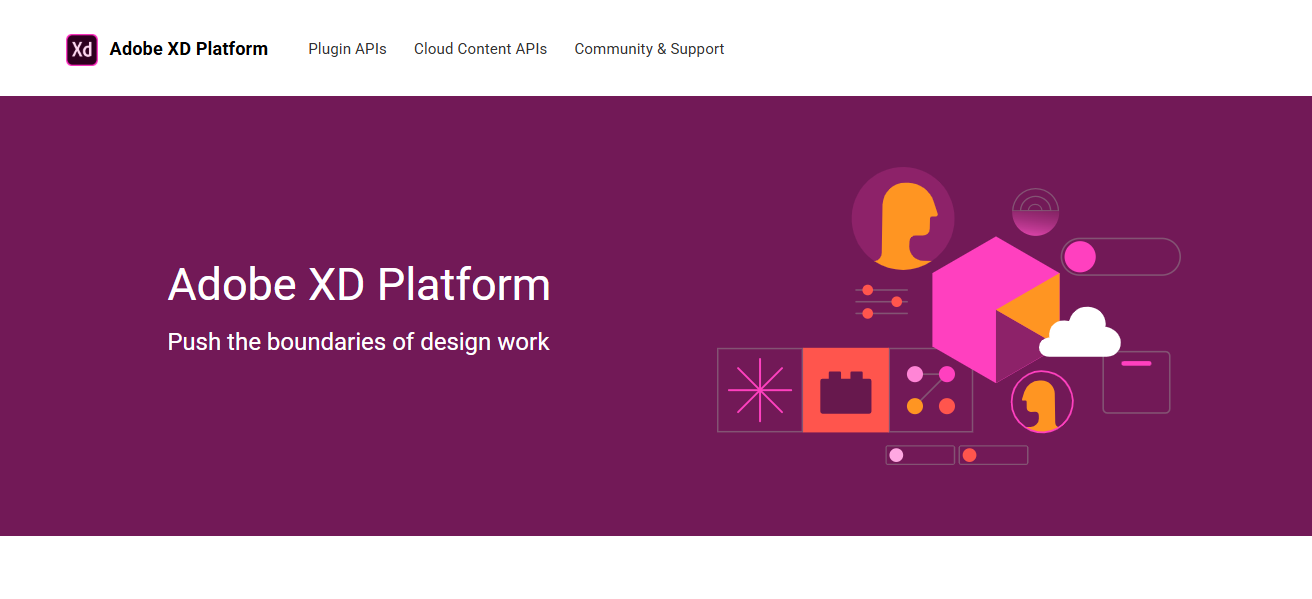
Task: Open the Cloud Content APIs menu
Action: tap(480, 48)
